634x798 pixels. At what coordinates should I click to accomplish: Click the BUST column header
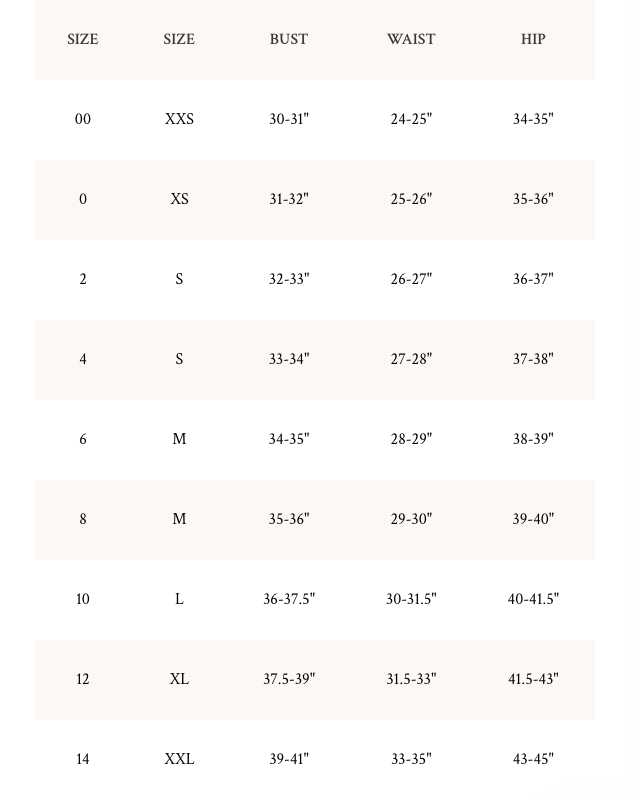289,39
